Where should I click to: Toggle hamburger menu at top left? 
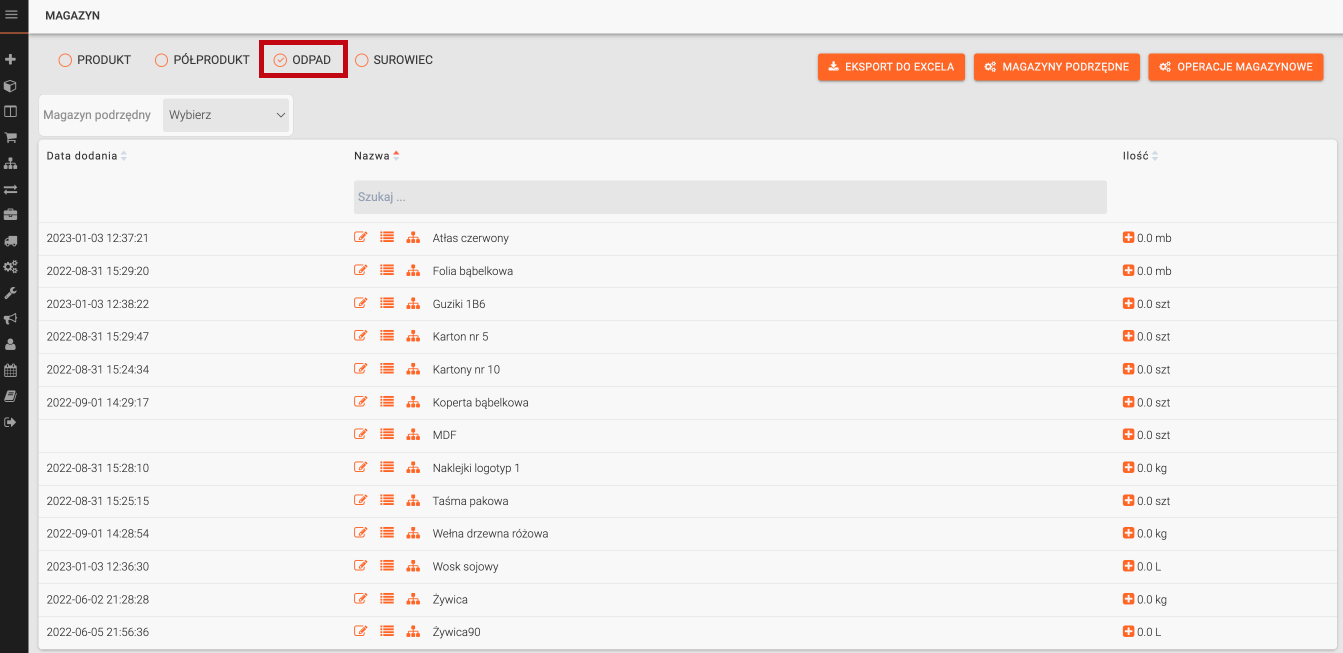click(12, 15)
